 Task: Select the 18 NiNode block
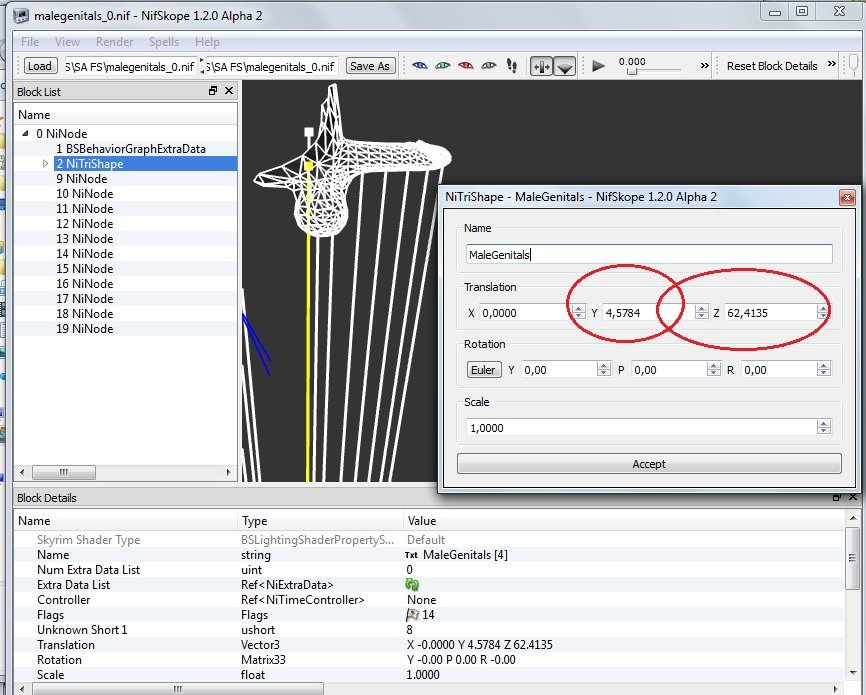(x=85, y=313)
